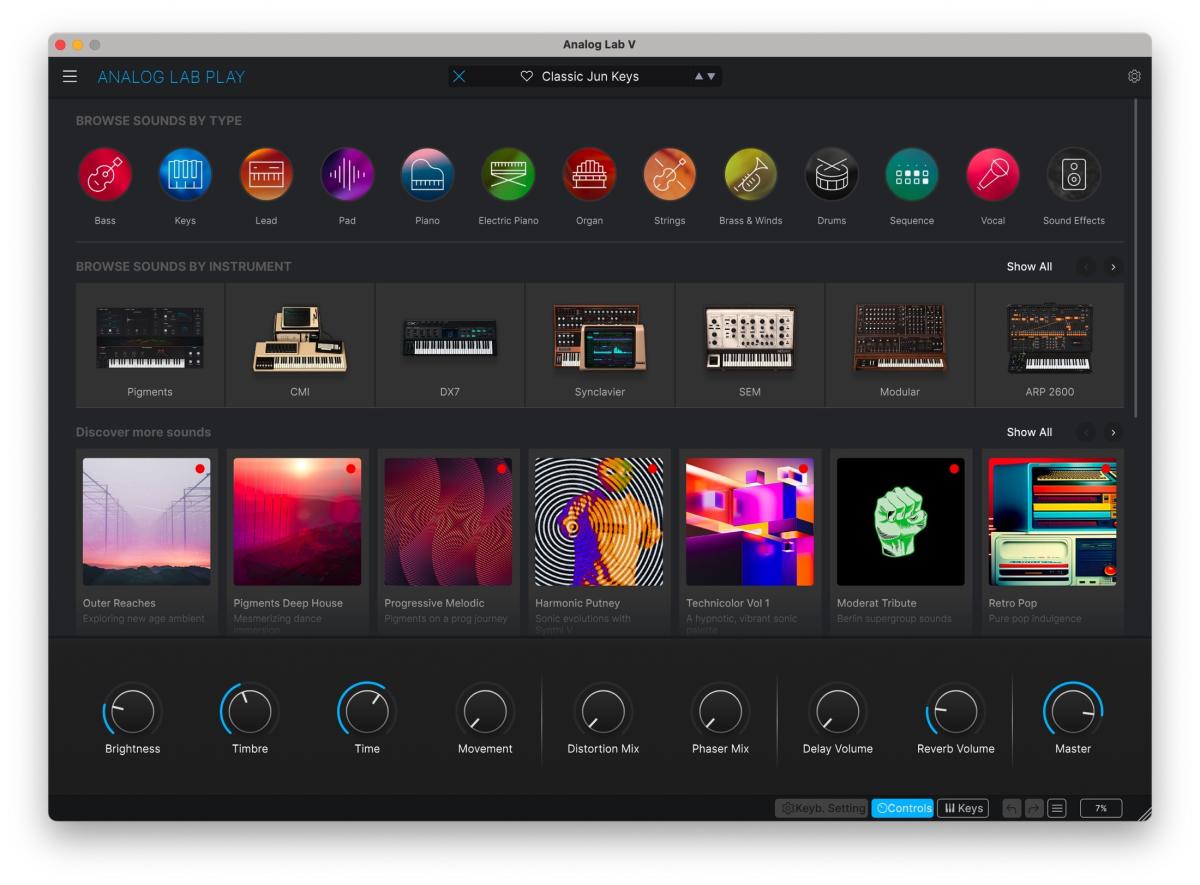Open settings with the gear icon

coord(1134,77)
